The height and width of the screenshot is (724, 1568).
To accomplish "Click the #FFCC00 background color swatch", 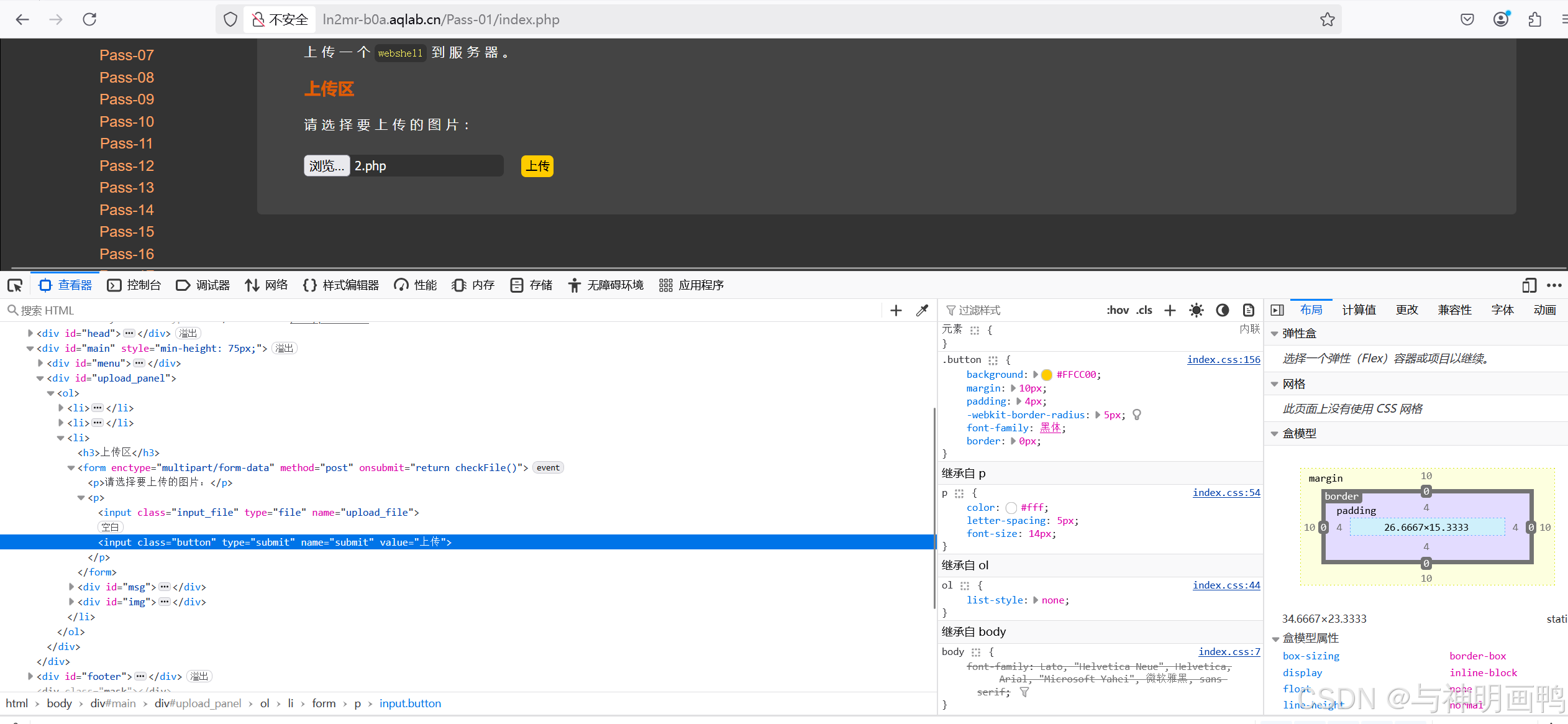I will (1047, 375).
